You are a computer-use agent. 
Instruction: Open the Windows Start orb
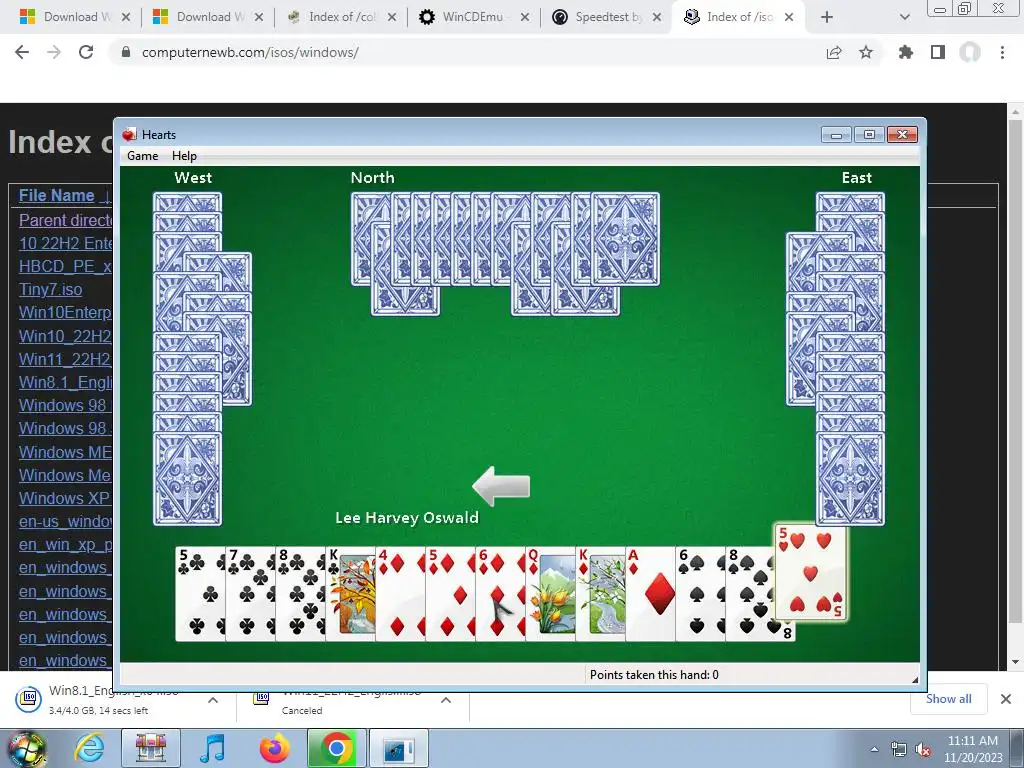click(27, 748)
